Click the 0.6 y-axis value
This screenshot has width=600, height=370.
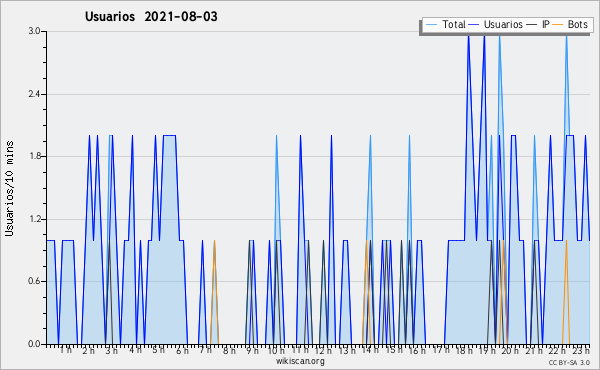(x=34, y=281)
